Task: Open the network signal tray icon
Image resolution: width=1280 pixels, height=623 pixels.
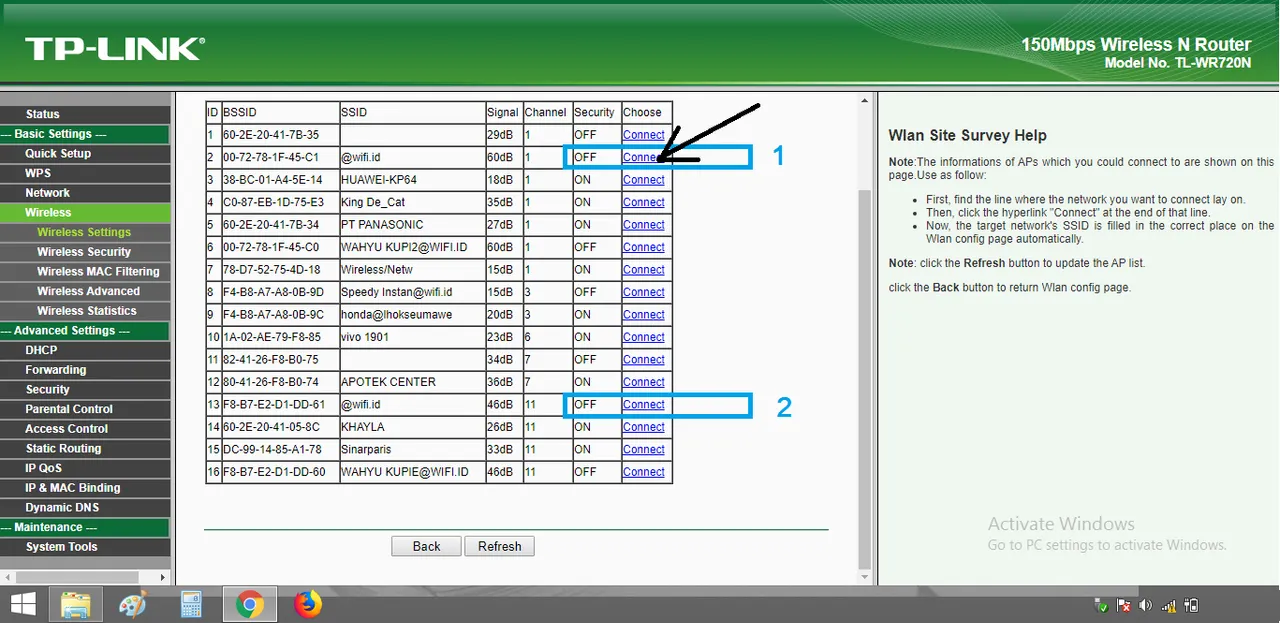Action: (x=1168, y=606)
